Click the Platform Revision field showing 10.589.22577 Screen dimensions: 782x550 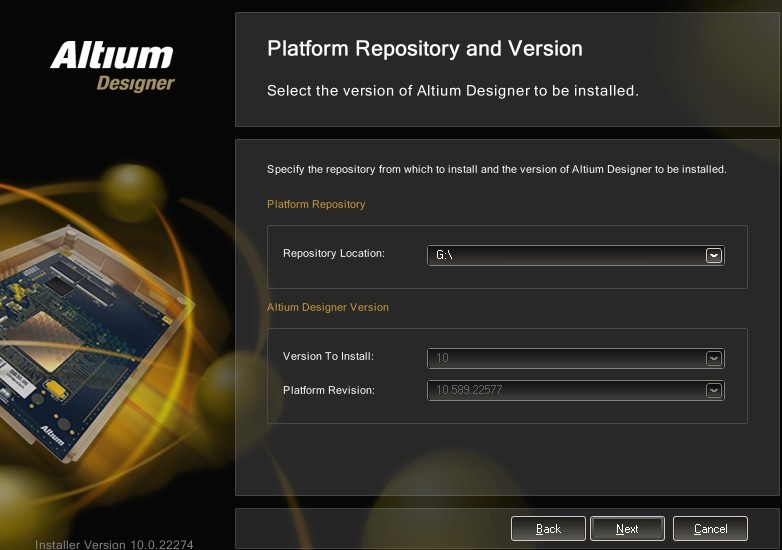point(576,390)
